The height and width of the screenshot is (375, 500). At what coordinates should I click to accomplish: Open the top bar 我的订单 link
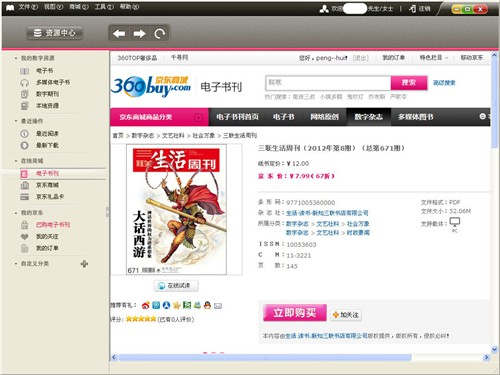pos(394,58)
